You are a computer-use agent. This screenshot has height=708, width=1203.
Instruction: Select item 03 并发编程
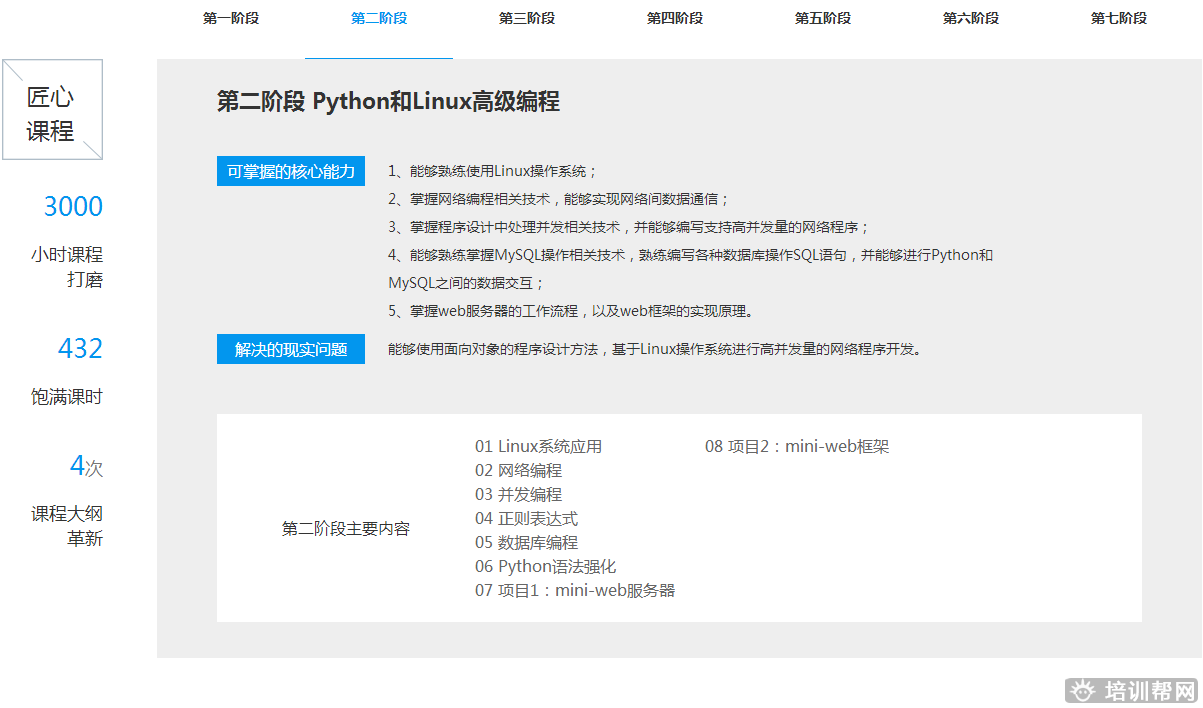(518, 495)
